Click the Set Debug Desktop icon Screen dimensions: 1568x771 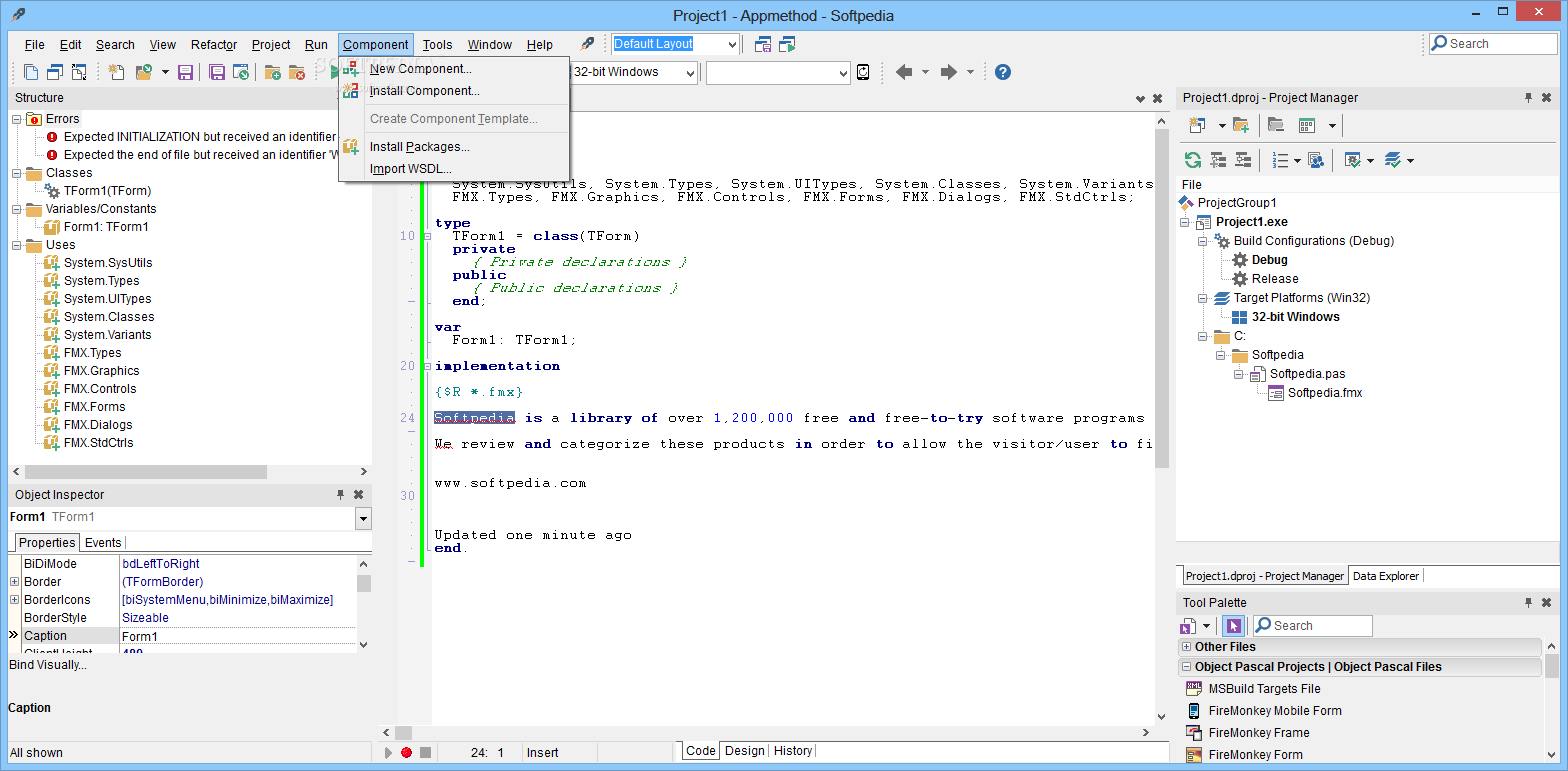point(788,44)
